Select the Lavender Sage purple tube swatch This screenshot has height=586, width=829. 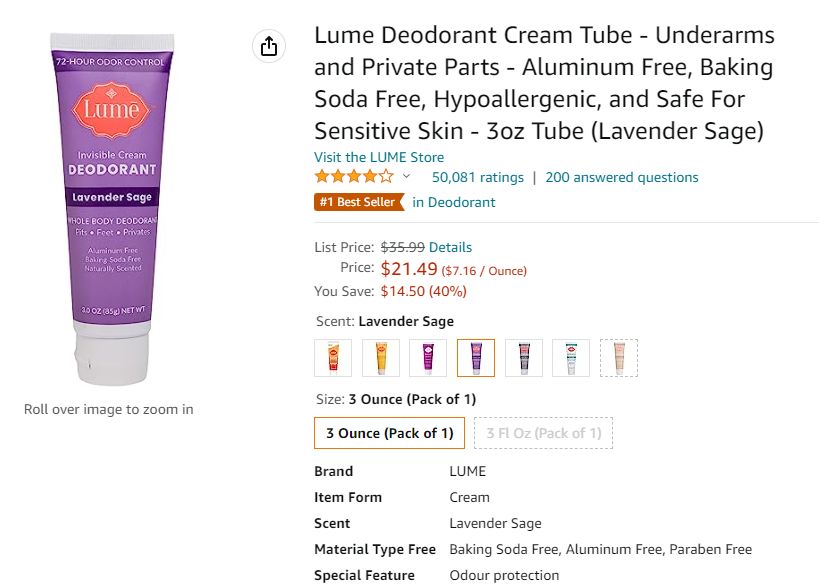(x=476, y=358)
